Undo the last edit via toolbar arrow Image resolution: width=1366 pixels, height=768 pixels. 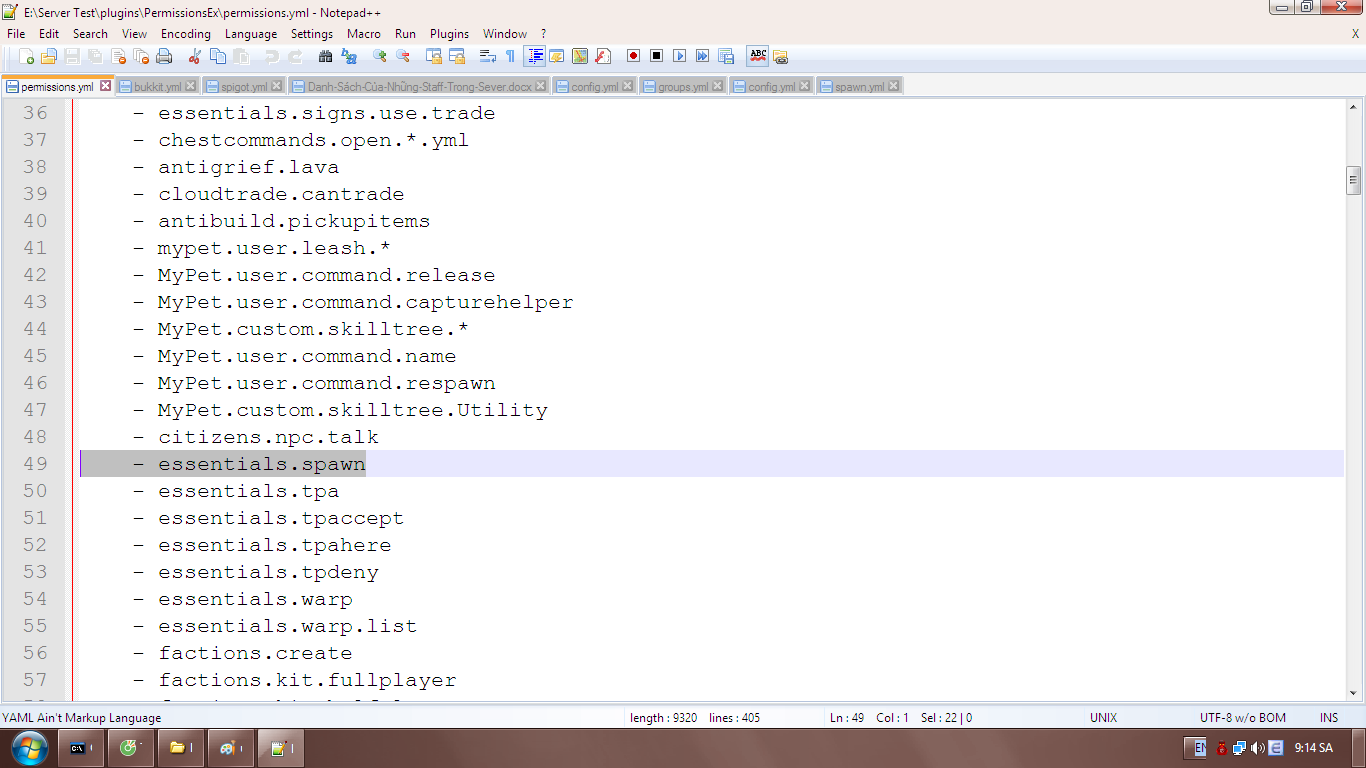[271, 56]
